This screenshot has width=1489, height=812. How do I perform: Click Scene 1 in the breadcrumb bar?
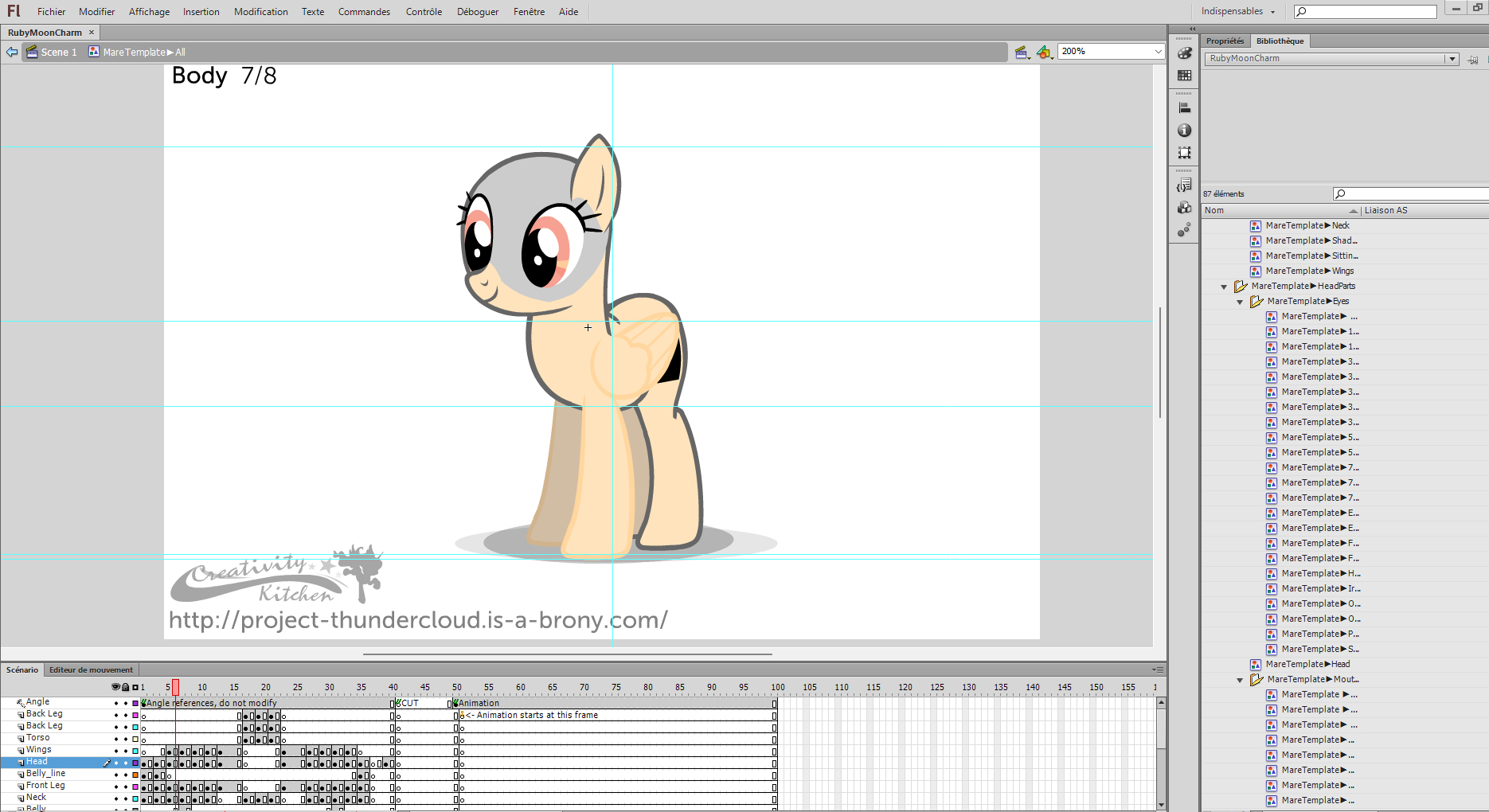click(x=58, y=53)
